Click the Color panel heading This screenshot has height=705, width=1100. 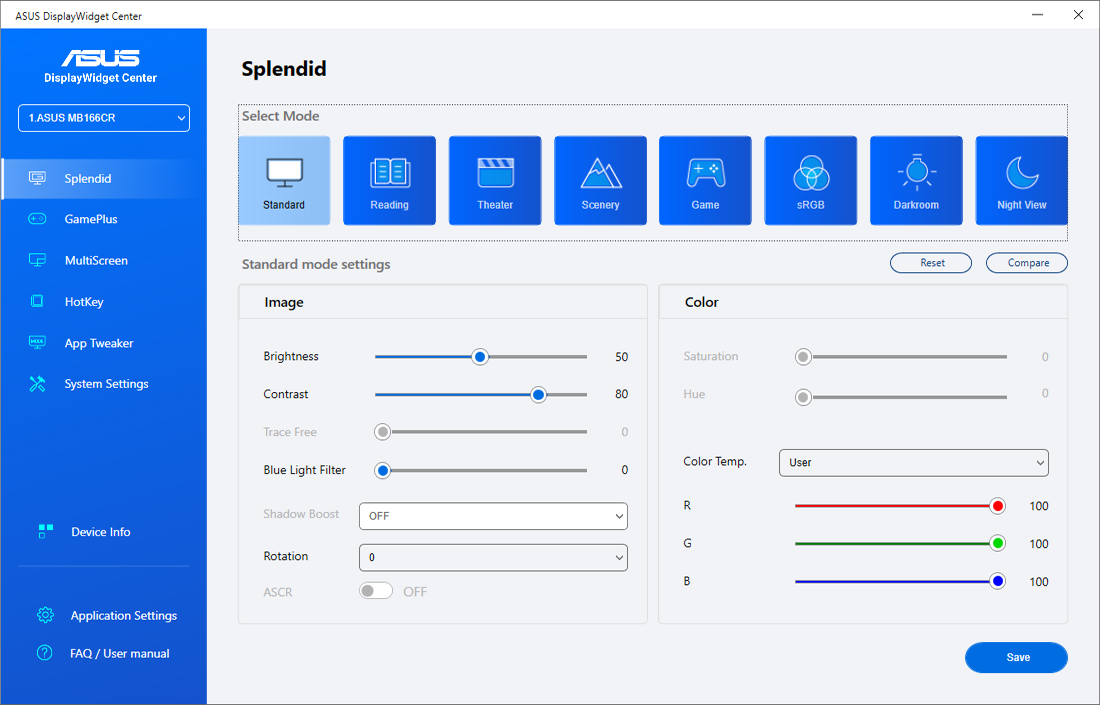(702, 302)
